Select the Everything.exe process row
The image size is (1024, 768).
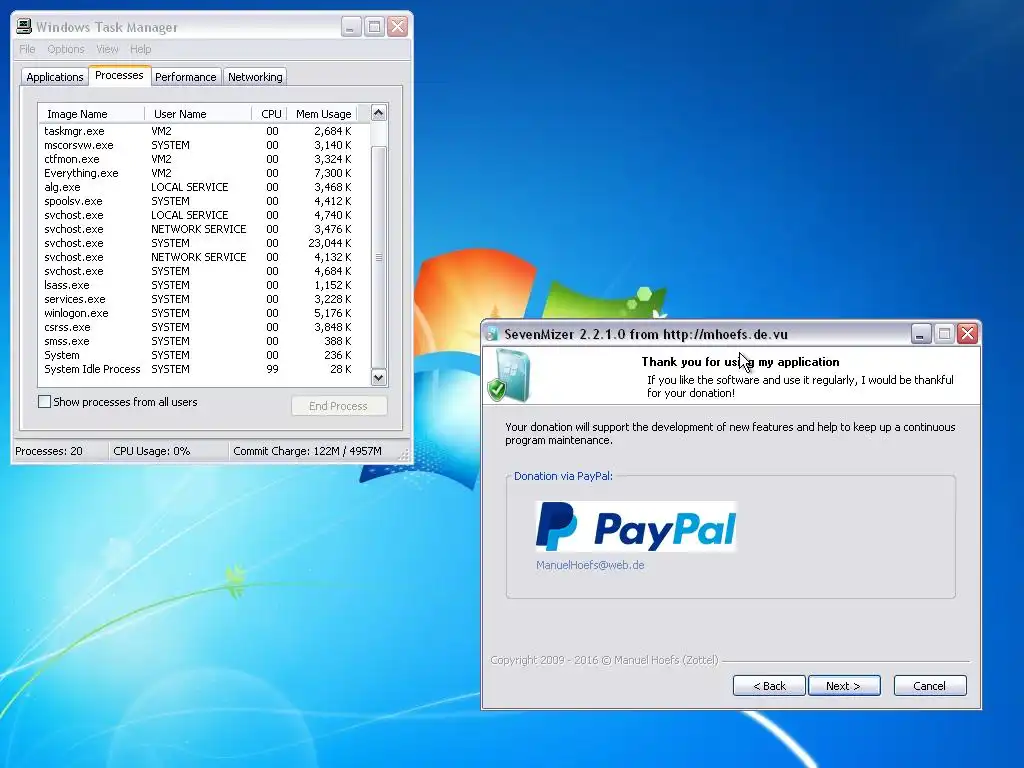pos(204,173)
